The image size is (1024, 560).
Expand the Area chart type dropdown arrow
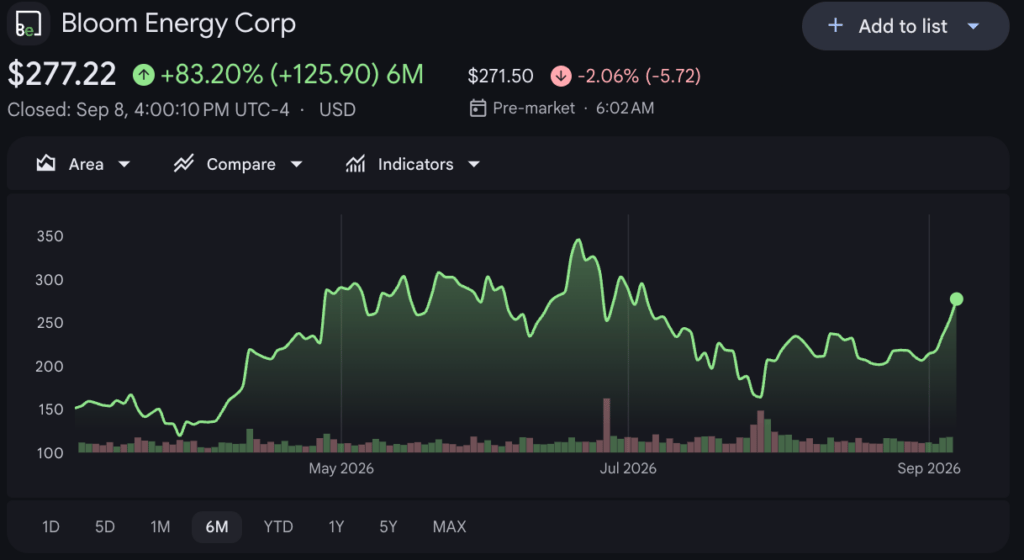[124, 164]
